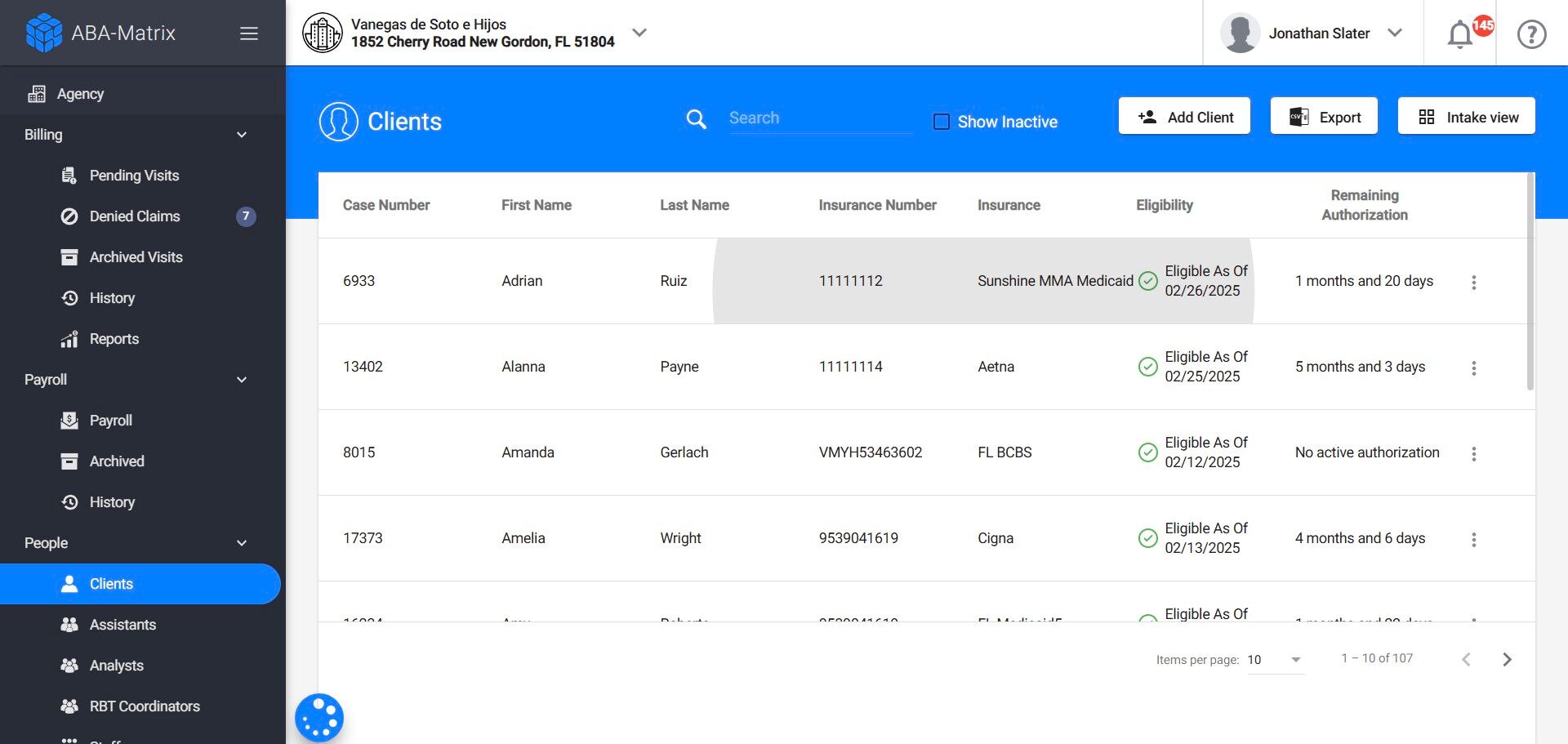Viewport: 1568px width, 744px height.
Task: Switch to Intake view
Action: point(1466,116)
